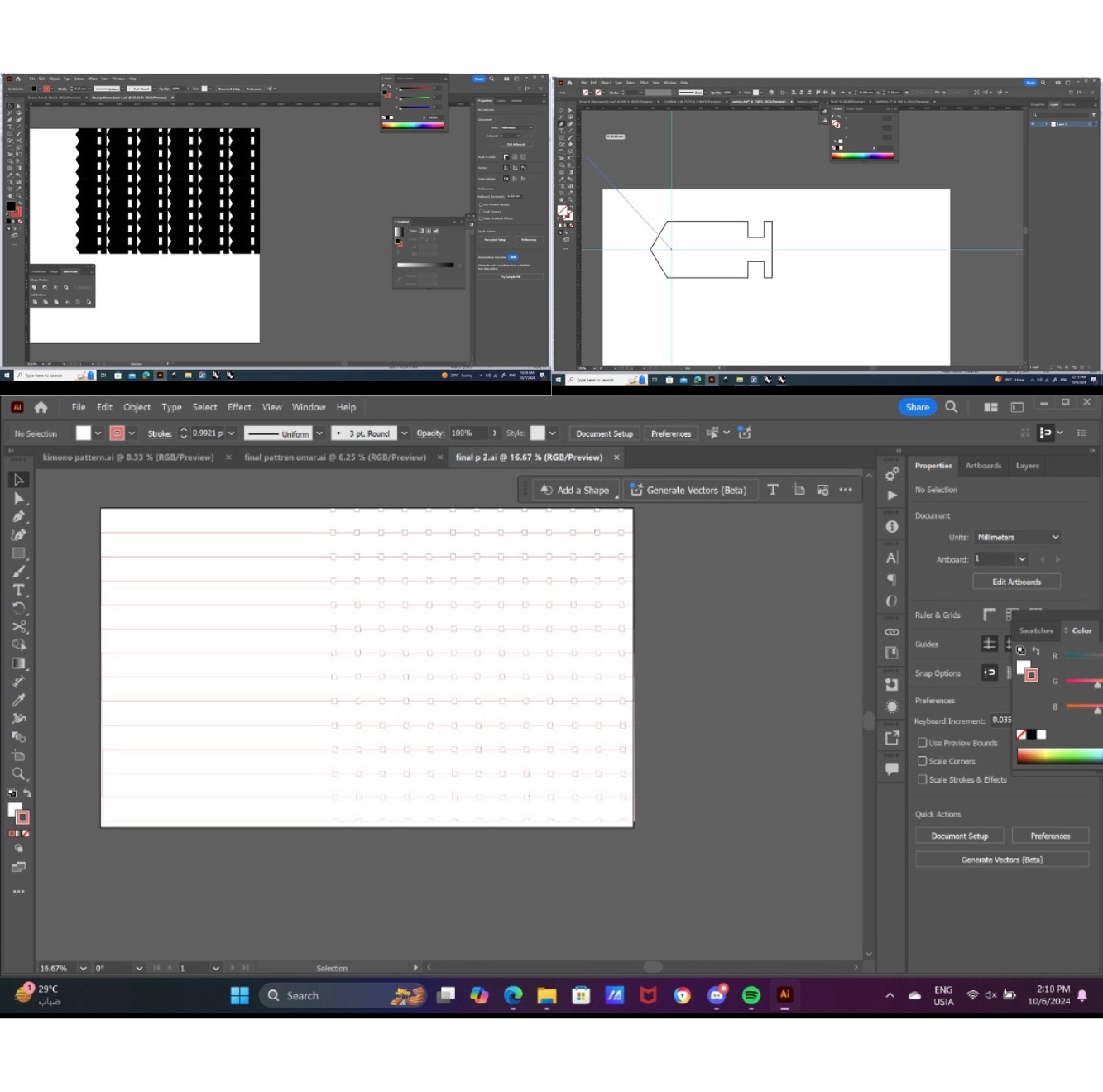Open the Paragraph panel icon

click(892, 579)
